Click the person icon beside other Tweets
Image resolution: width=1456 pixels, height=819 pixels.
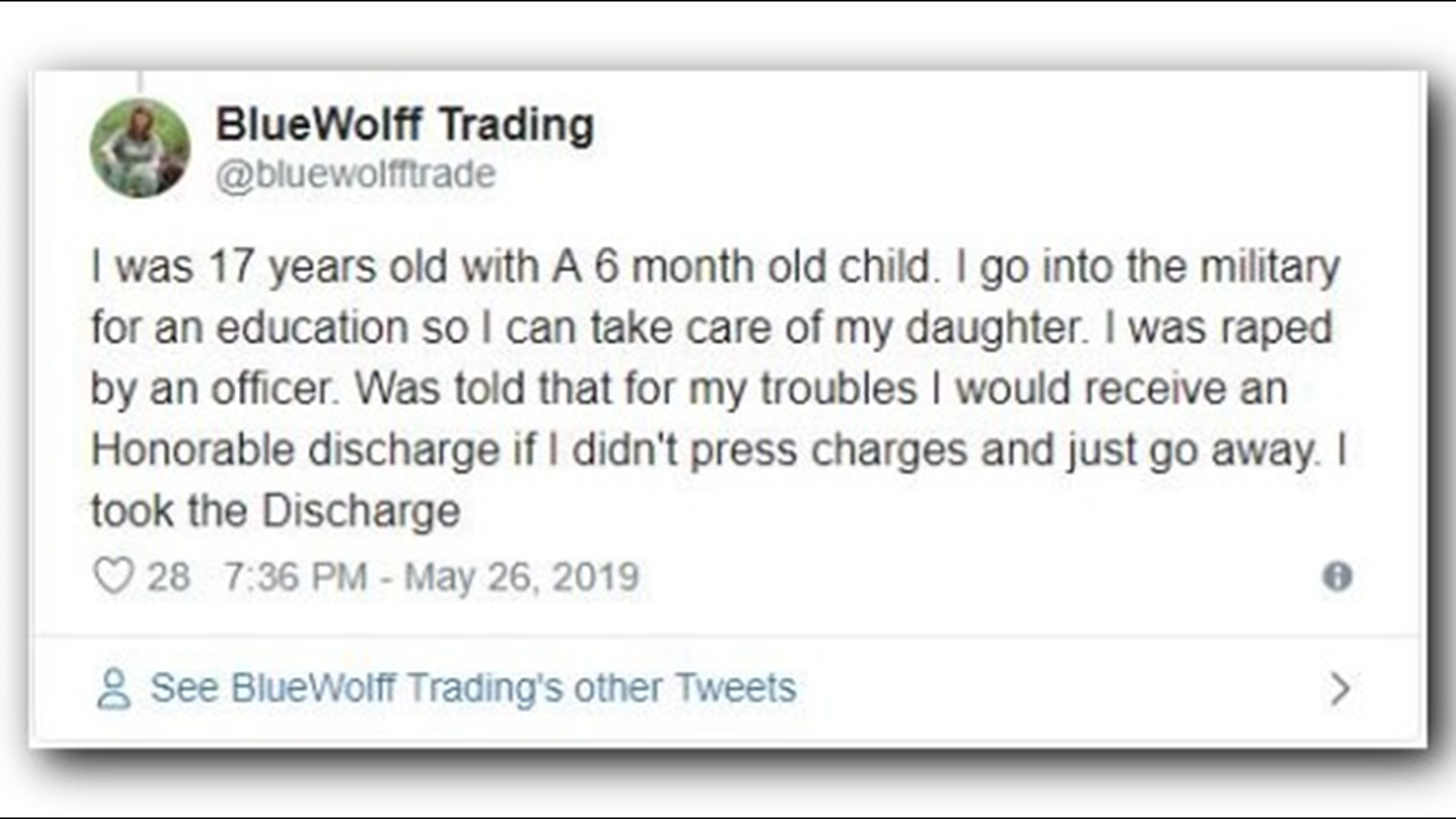pos(114,689)
